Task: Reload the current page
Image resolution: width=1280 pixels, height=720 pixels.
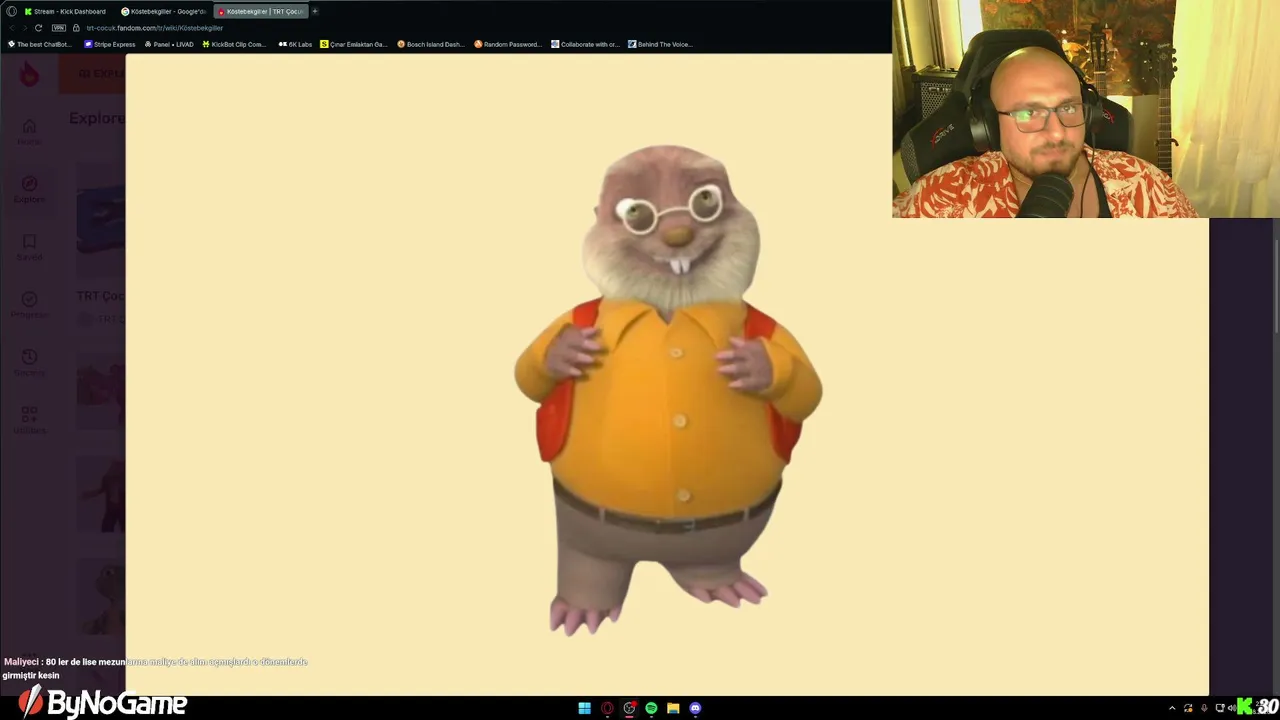Action: [38, 28]
